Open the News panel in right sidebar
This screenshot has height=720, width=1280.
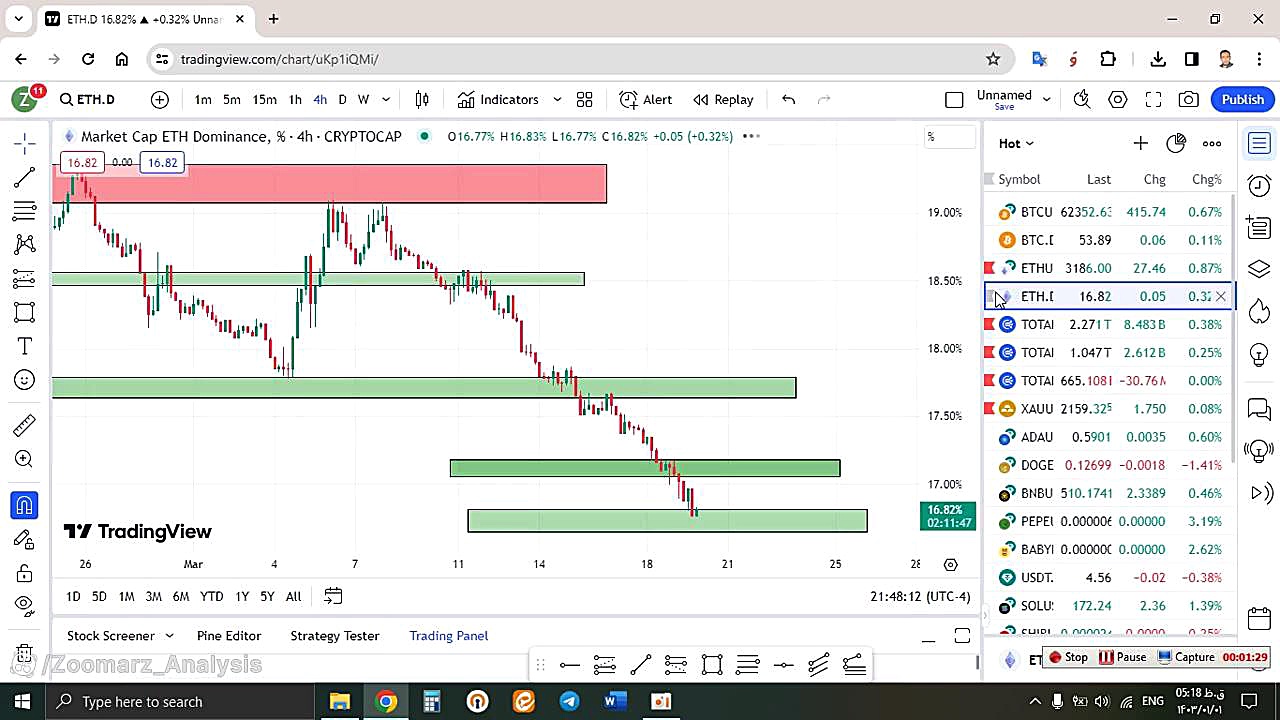(x=1259, y=228)
